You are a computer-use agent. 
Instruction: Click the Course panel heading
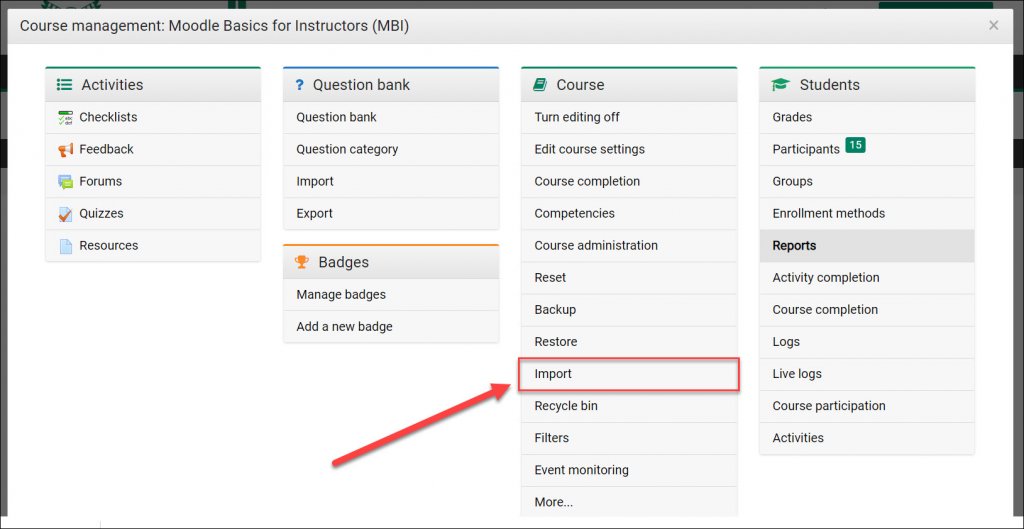pyautogui.click(x=581, y=85)
